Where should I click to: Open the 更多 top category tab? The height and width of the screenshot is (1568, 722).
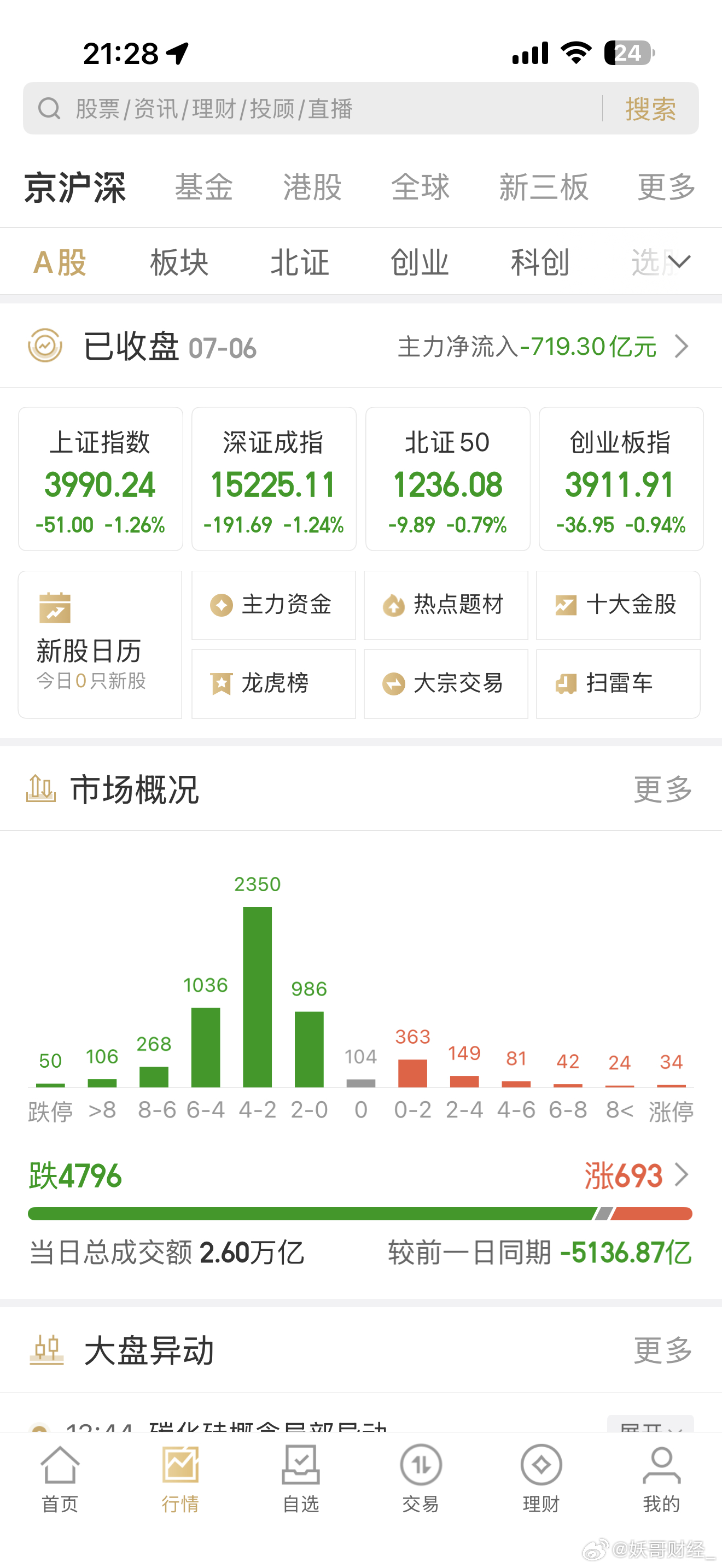tap(667, 187)
